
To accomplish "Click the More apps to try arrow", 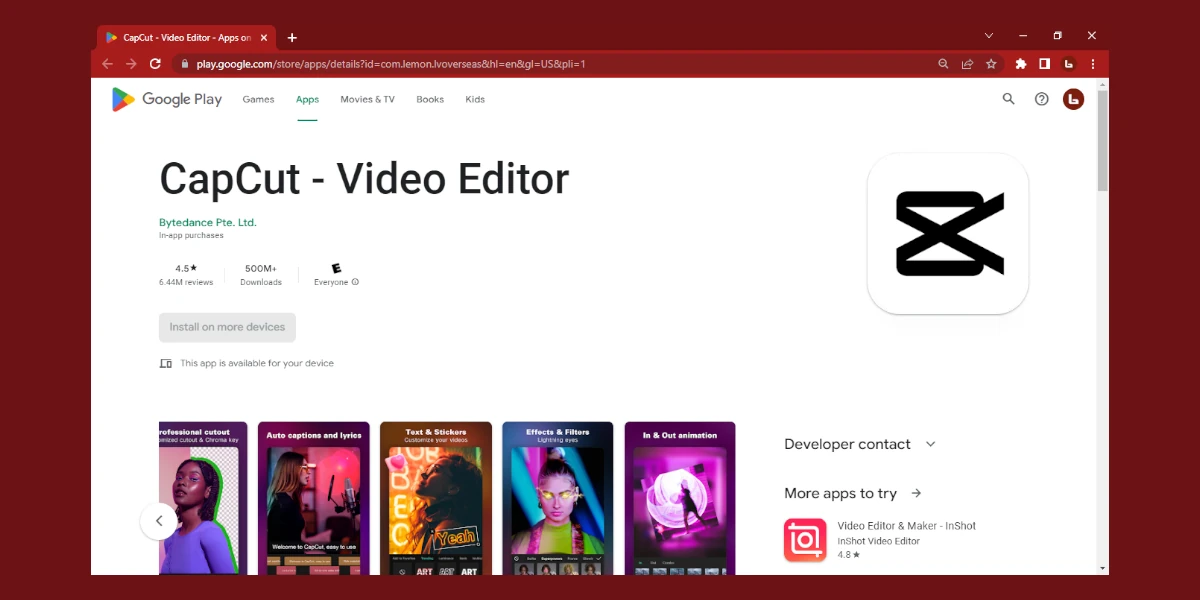I will tap(916, 493).
